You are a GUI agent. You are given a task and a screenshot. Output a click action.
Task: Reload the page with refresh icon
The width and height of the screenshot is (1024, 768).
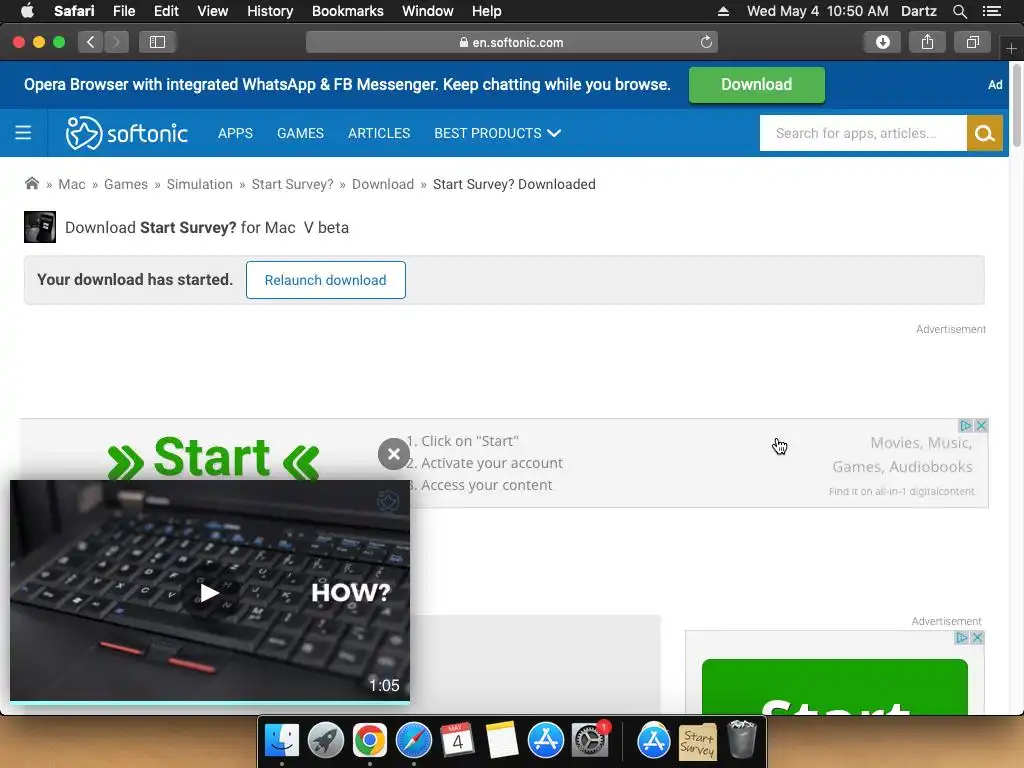point(706,42)
